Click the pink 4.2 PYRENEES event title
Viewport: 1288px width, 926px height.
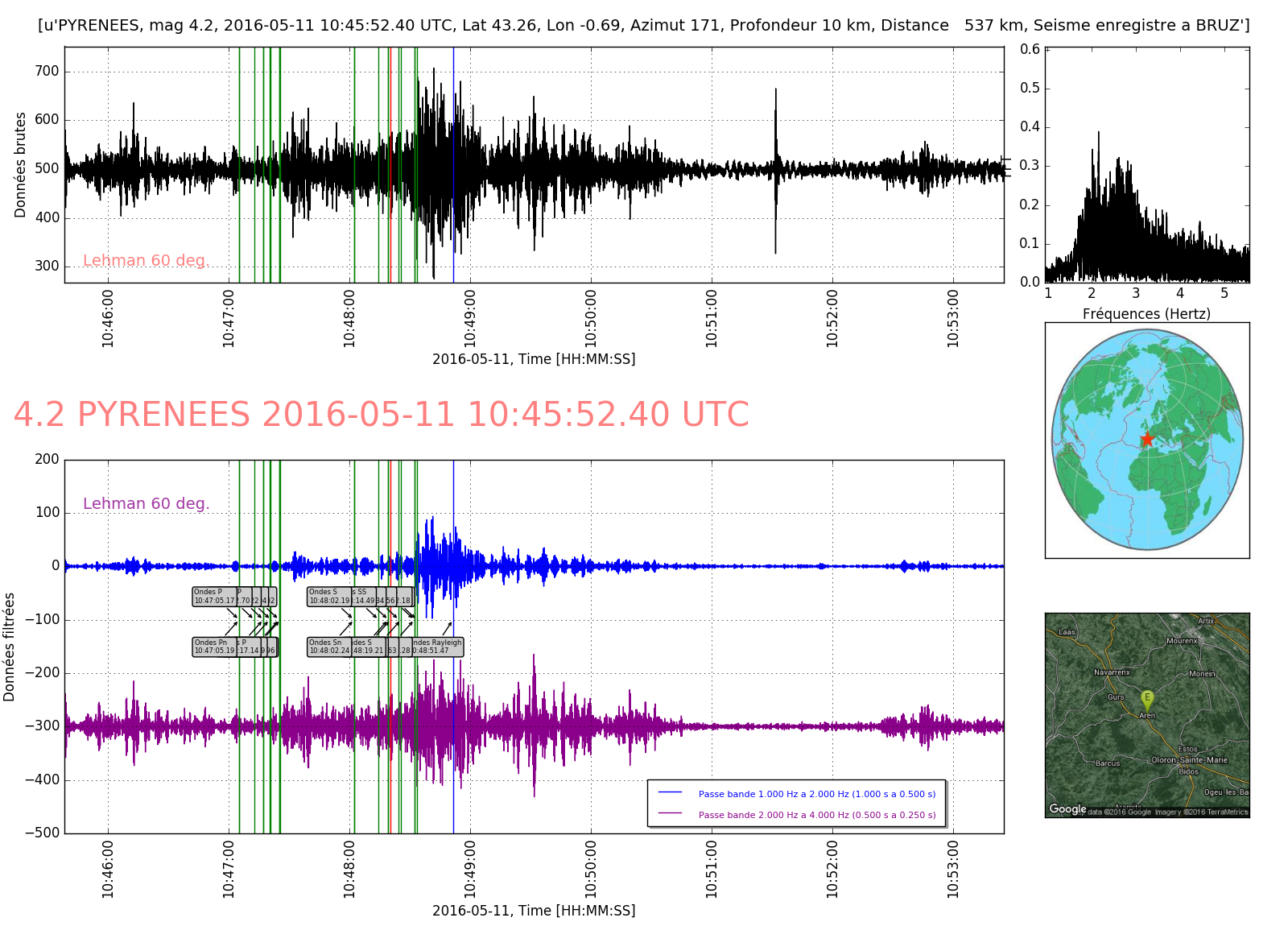(381, 415)
